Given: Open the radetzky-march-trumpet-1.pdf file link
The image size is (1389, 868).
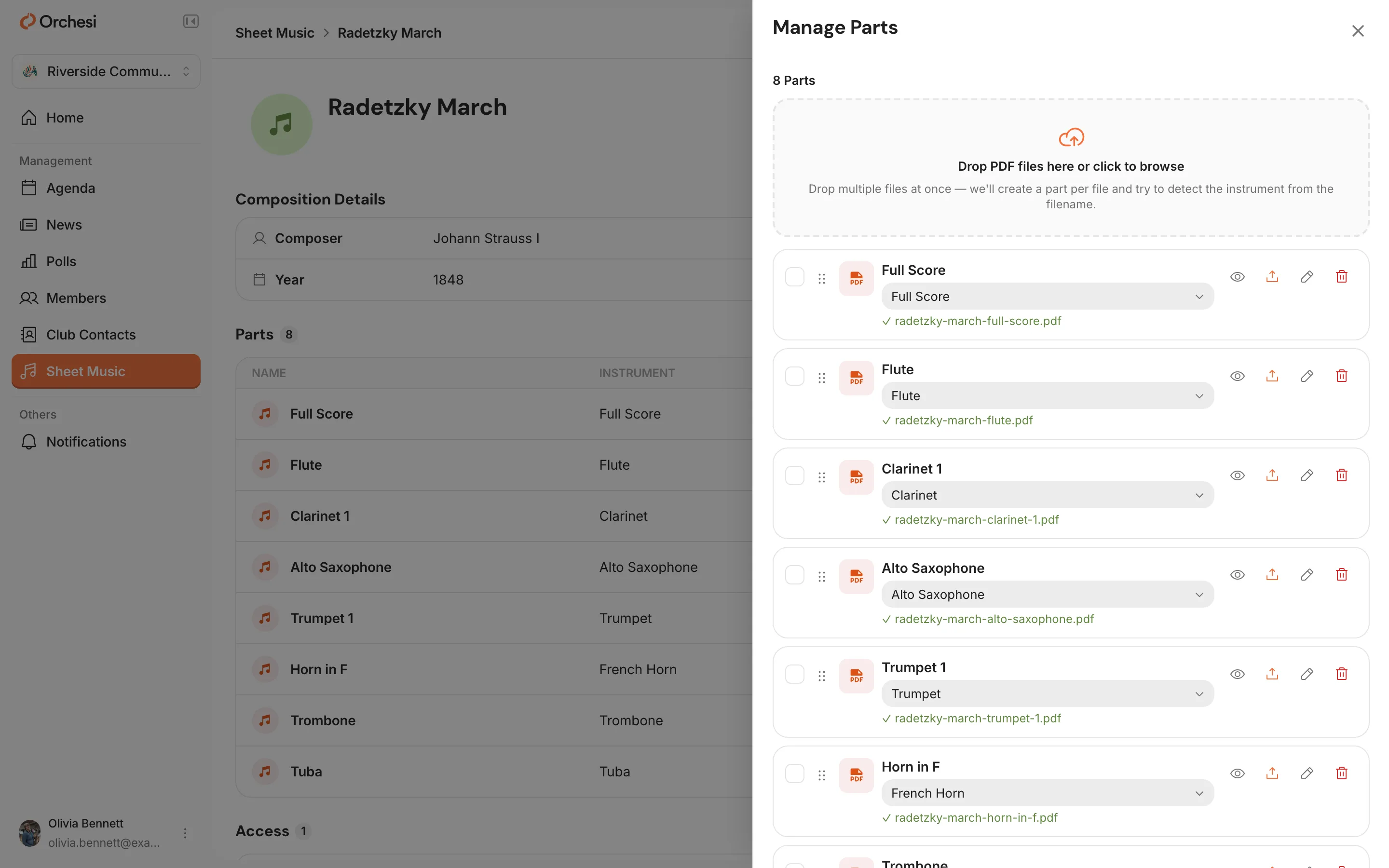Looking at the screenshot, I should 978,718.
